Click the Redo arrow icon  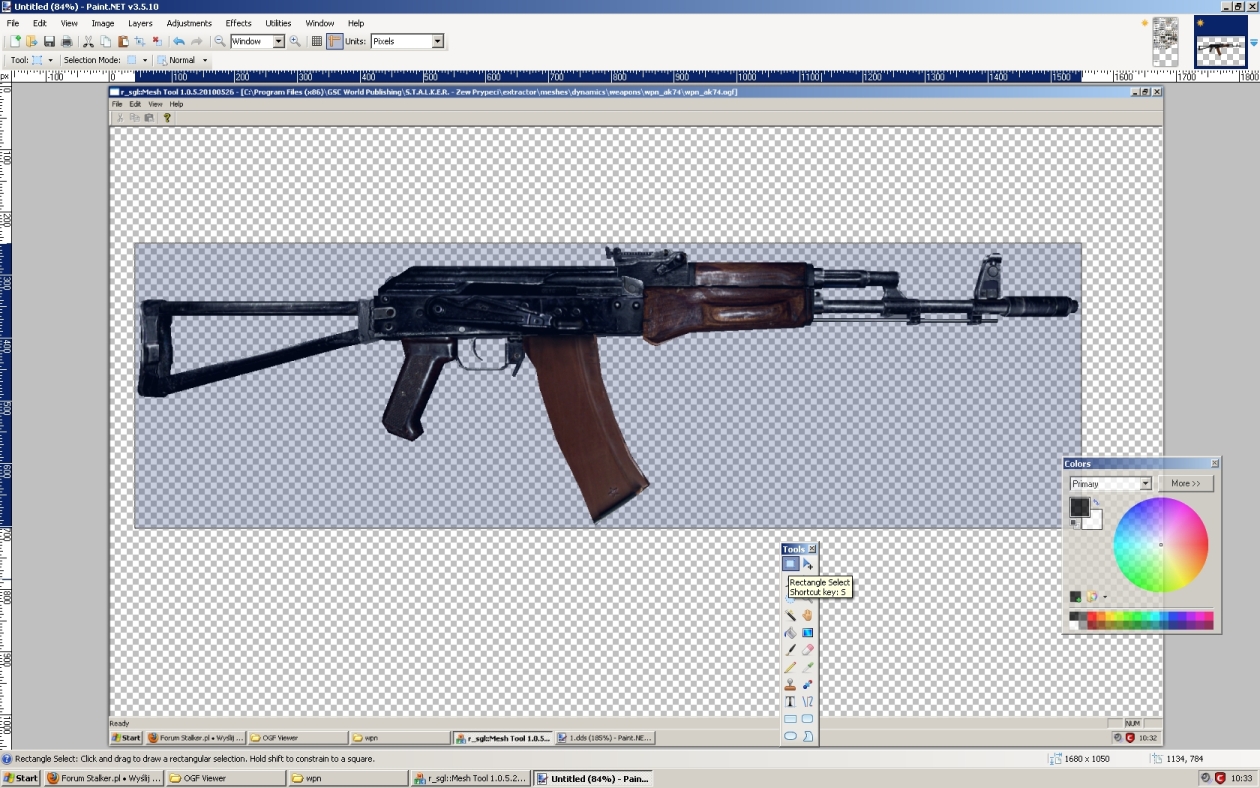coord(197,41)
